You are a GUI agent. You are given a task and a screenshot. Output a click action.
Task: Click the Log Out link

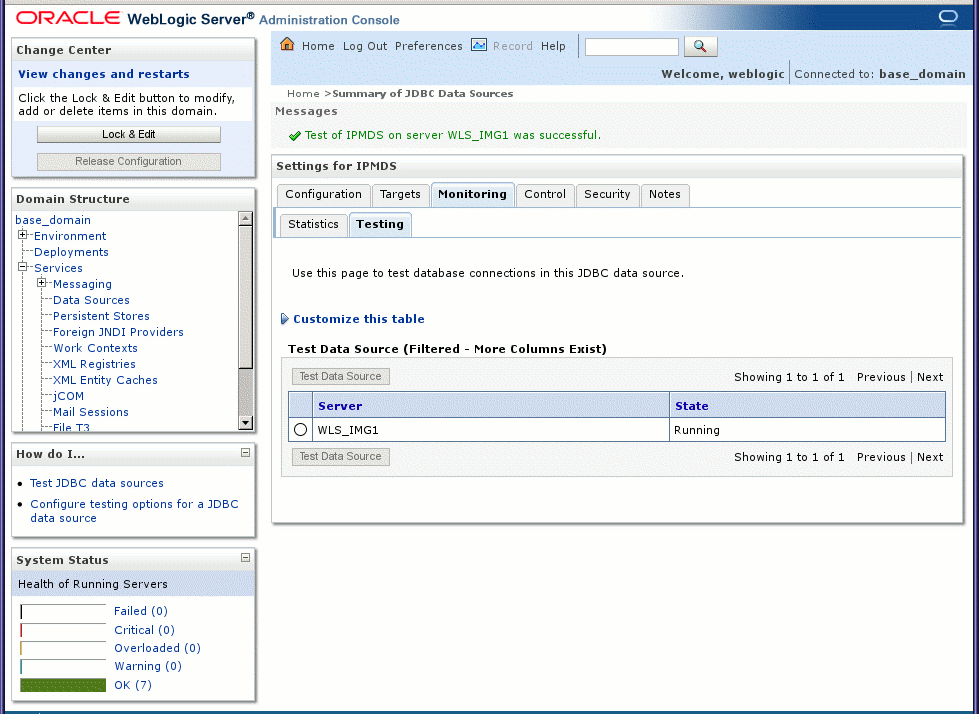coord(365,46)
